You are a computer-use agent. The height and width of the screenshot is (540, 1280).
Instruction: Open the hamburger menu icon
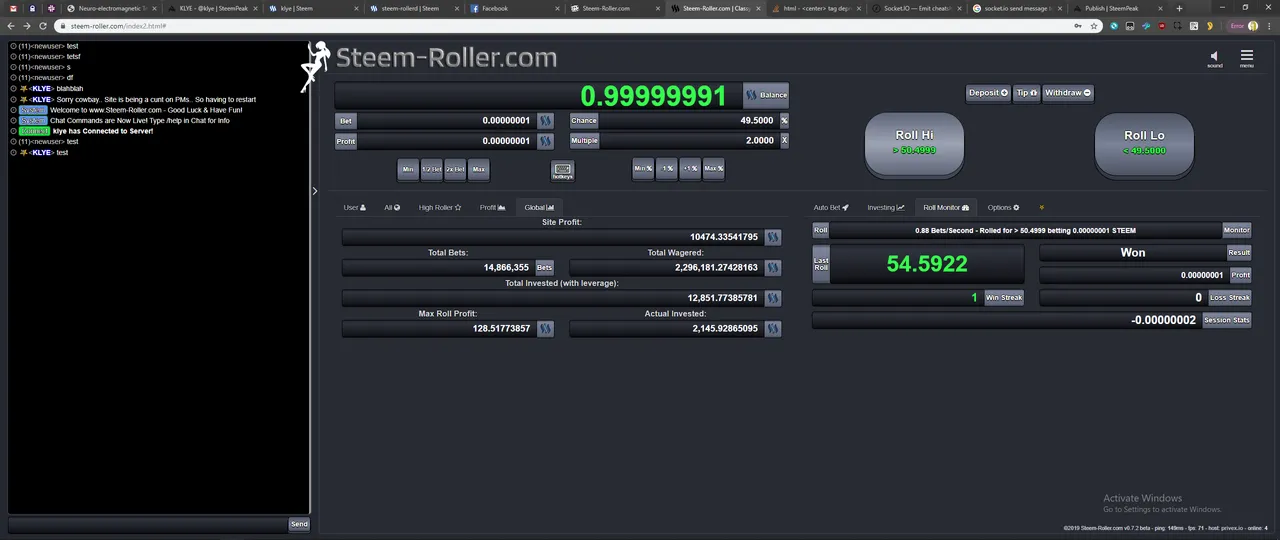[x=1246, y=56]
